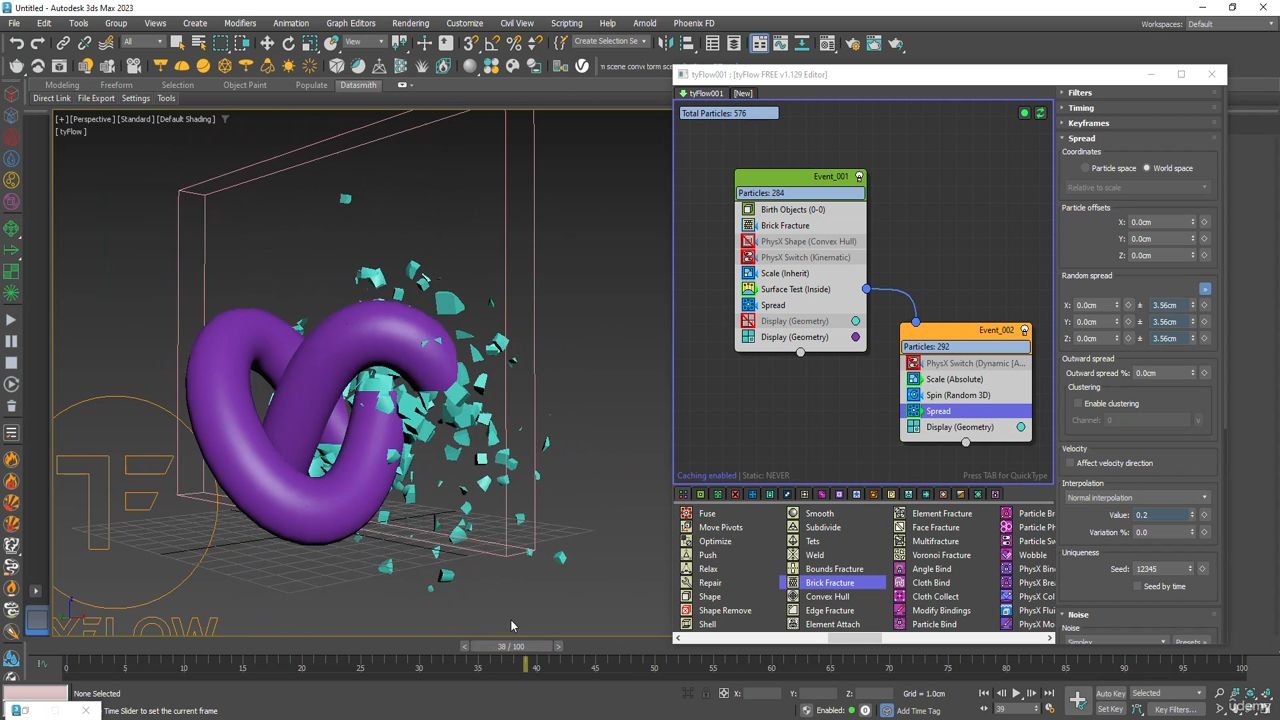Click the red X operator category icon
The height and width of the screenshot is (720, 1280).
(735, 494)
